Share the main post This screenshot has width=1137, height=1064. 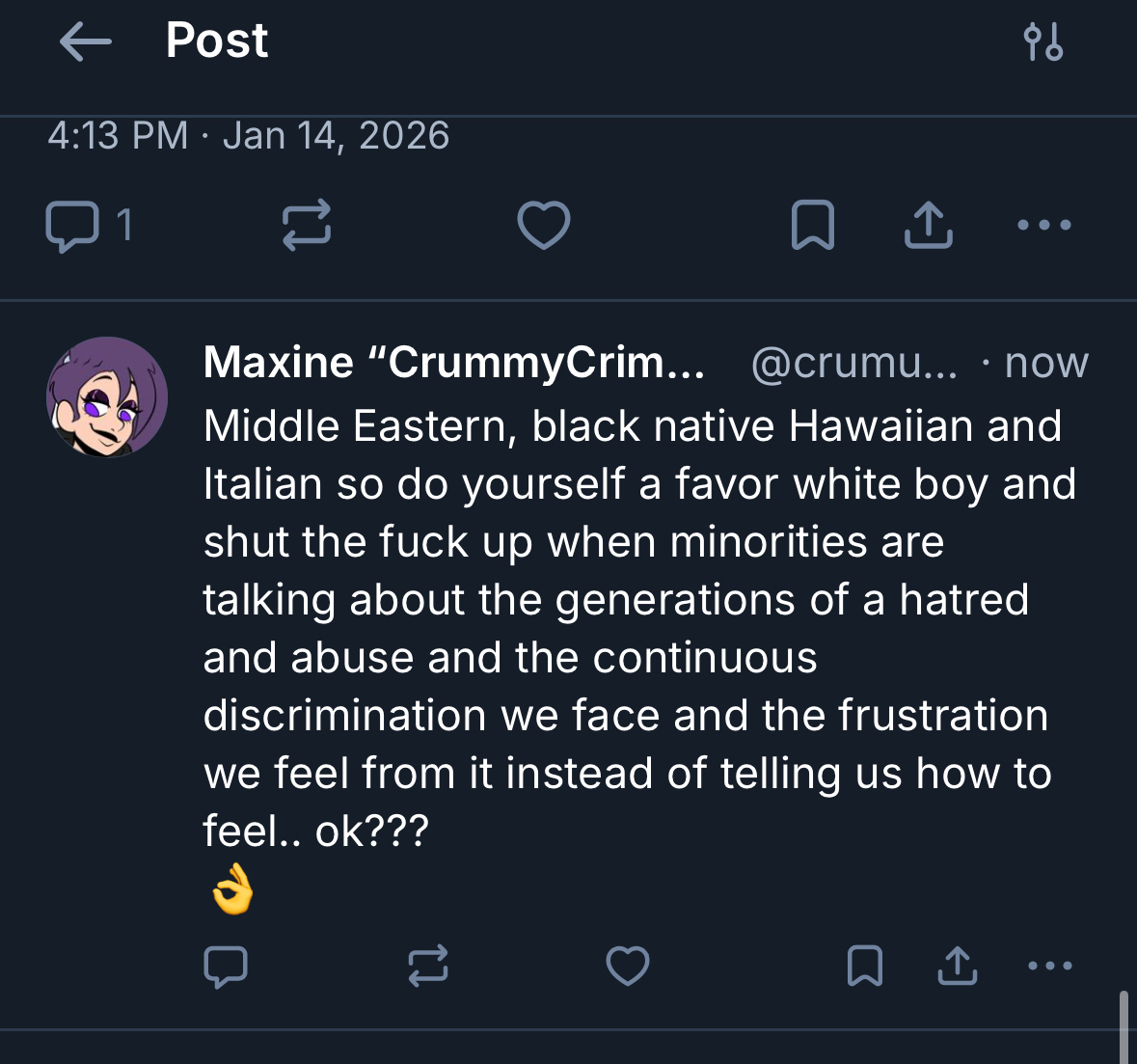pos(928,226)
